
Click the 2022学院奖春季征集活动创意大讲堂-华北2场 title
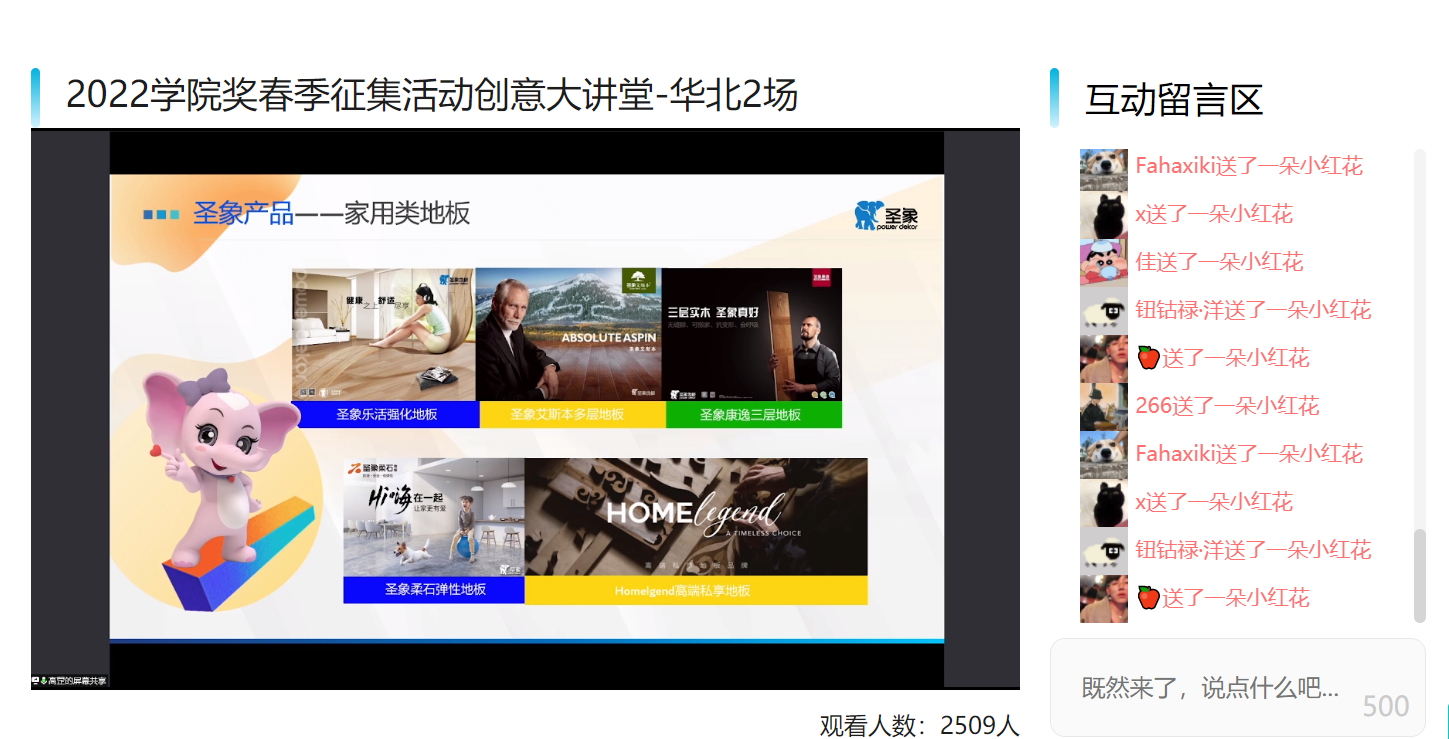[432, 96]
